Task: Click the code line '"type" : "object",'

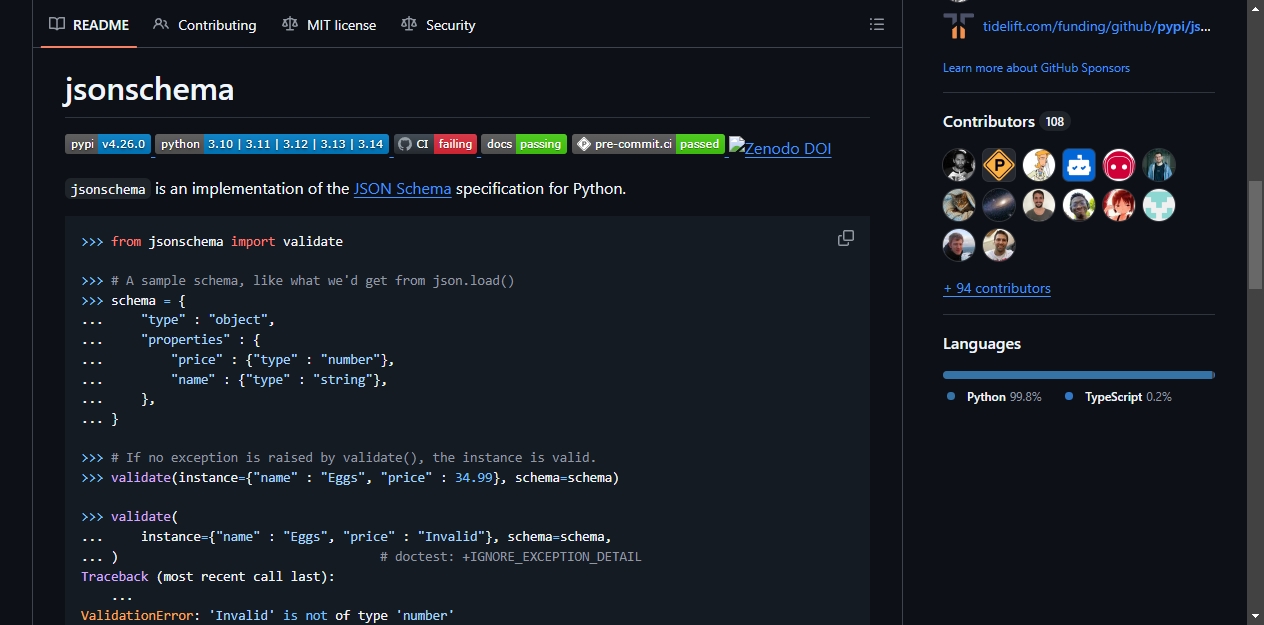Action: 178,320
